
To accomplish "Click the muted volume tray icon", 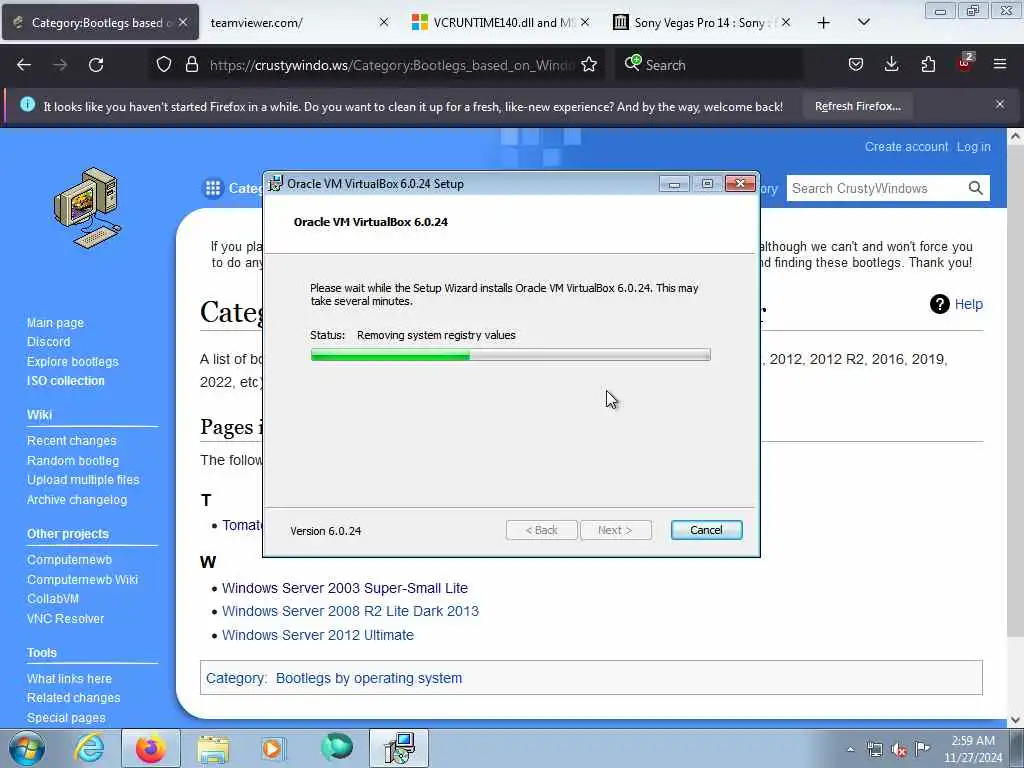I will click(899, 750).
